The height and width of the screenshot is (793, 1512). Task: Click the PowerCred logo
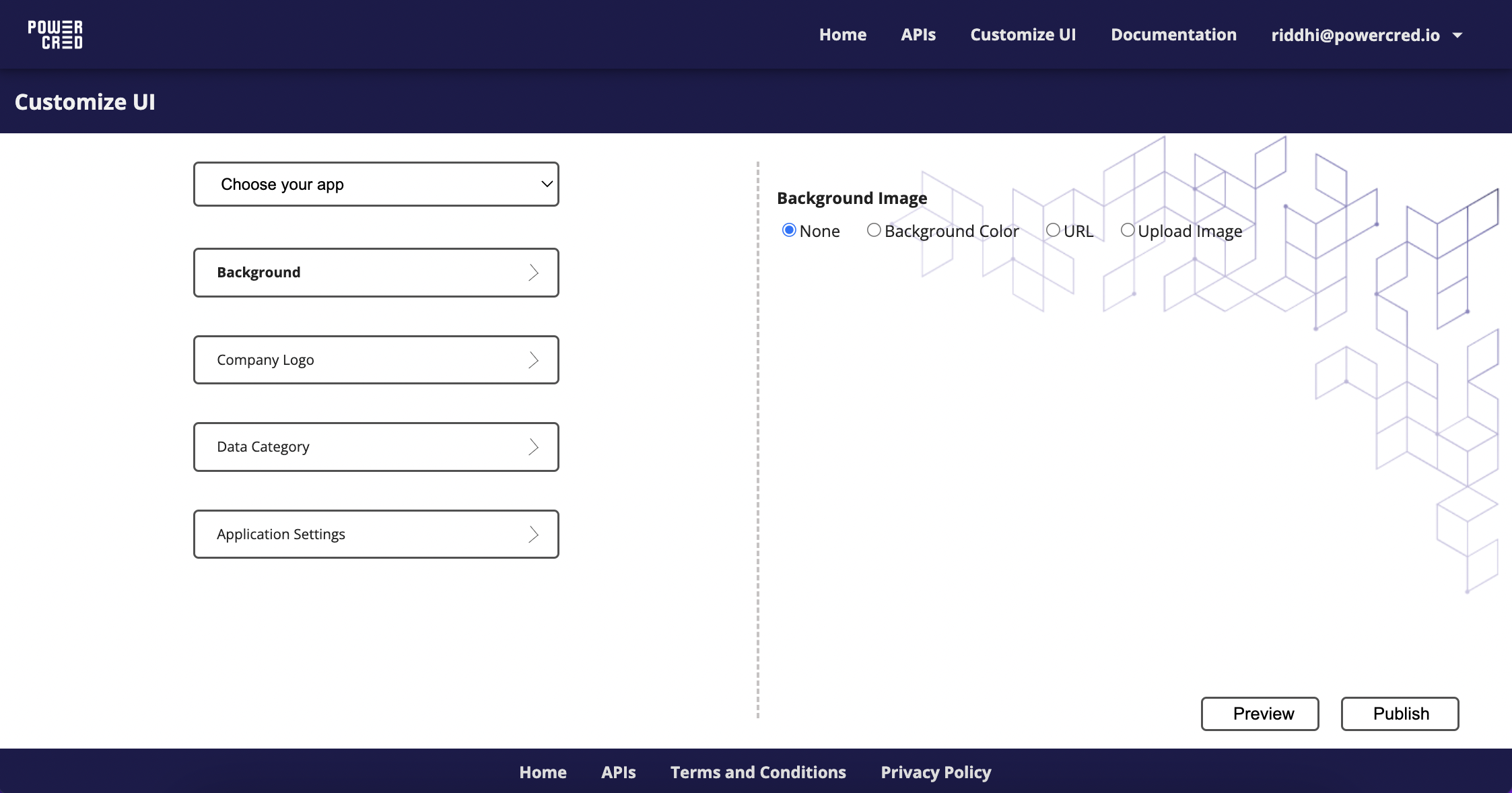(55, 34)
